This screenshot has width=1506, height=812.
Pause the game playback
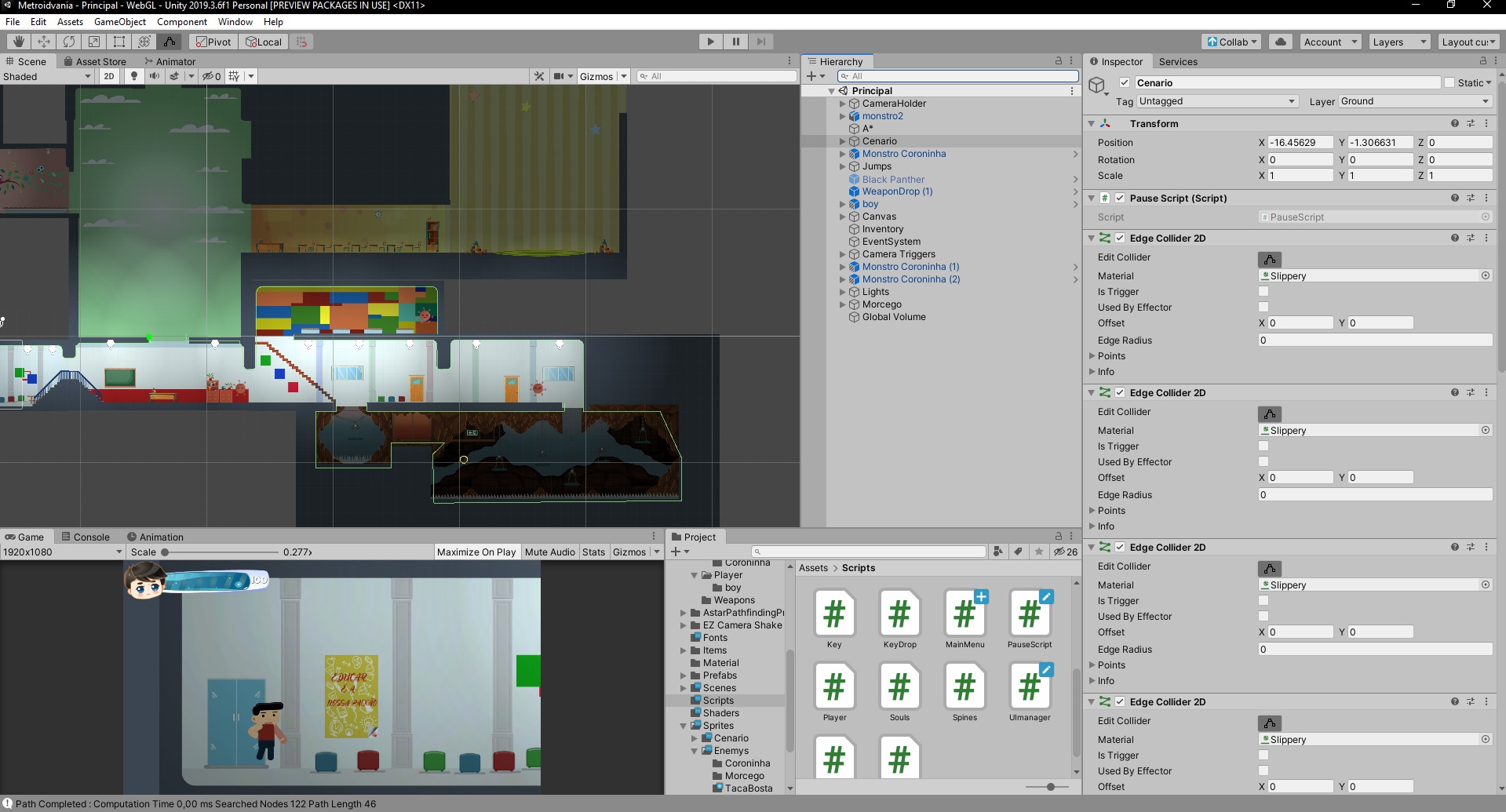tap(735, 42)
